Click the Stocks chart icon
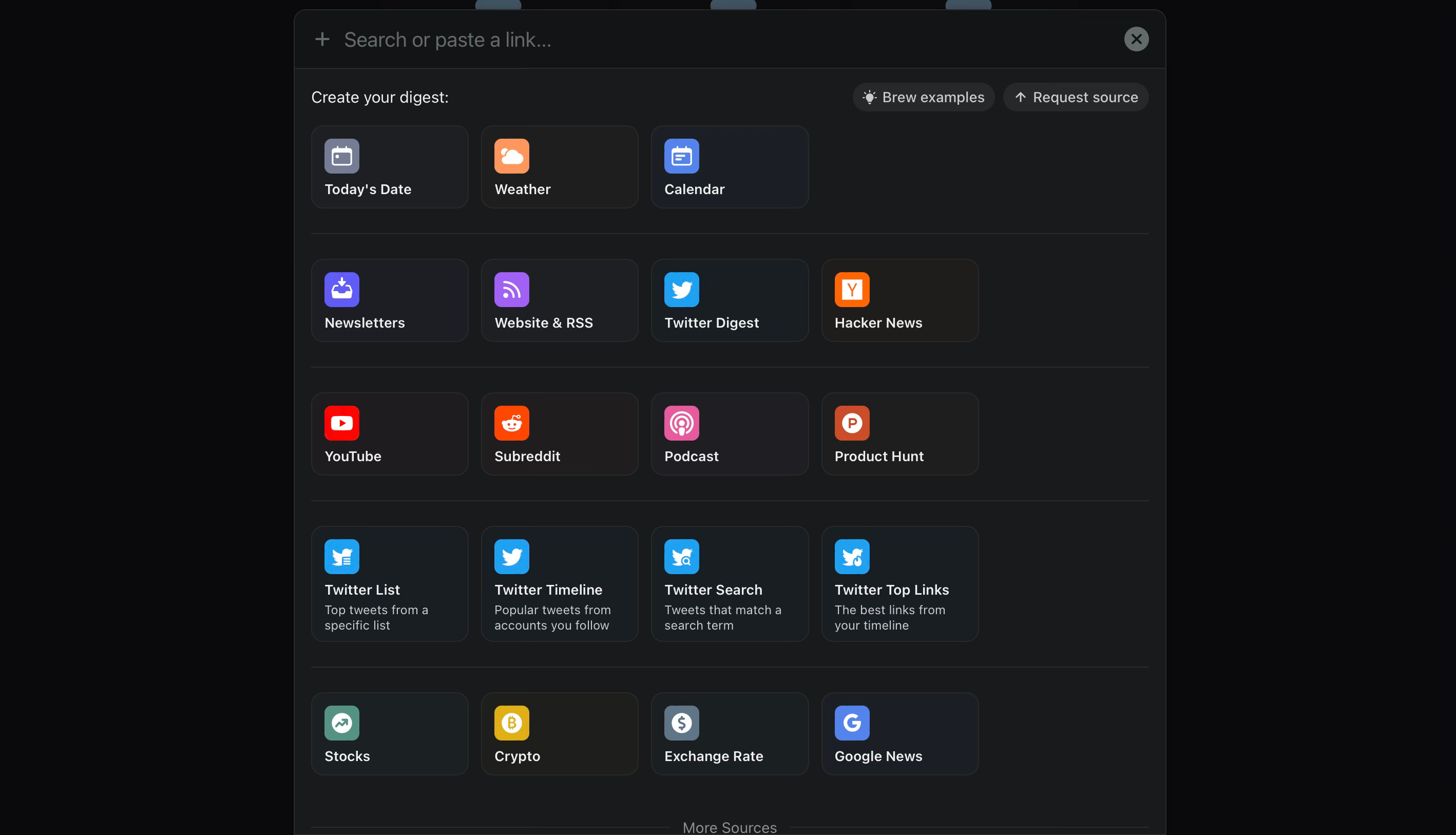The image size is (1456, 835). (x=341, y=723)
